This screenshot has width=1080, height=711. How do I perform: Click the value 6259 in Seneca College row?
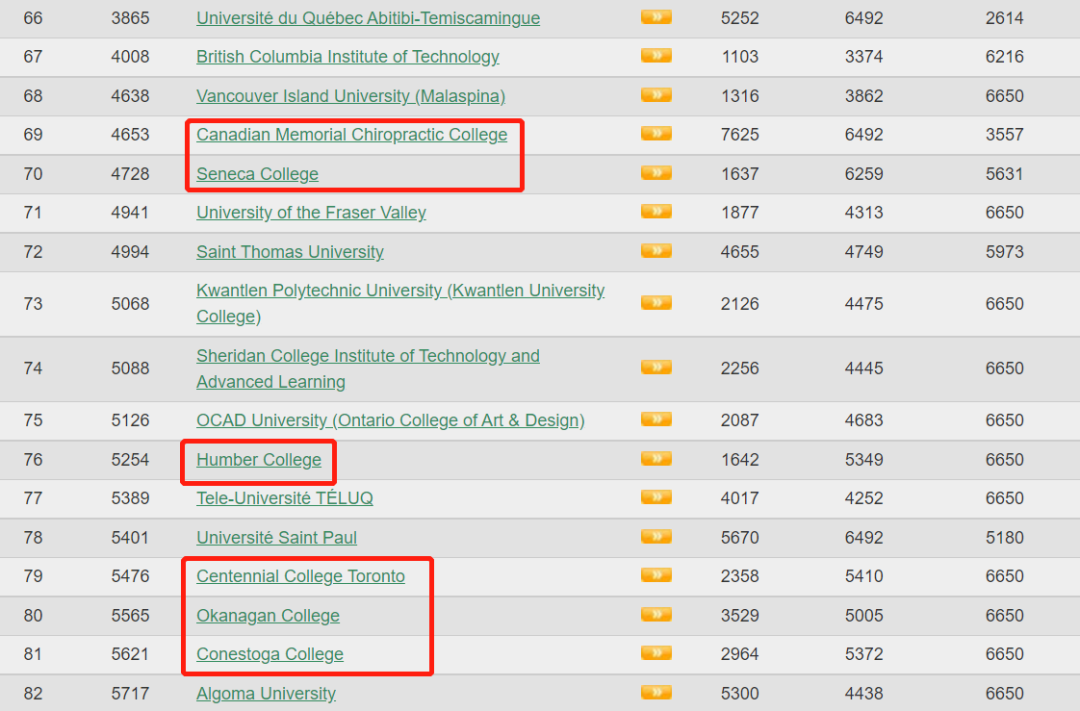(x=864, y=174)
